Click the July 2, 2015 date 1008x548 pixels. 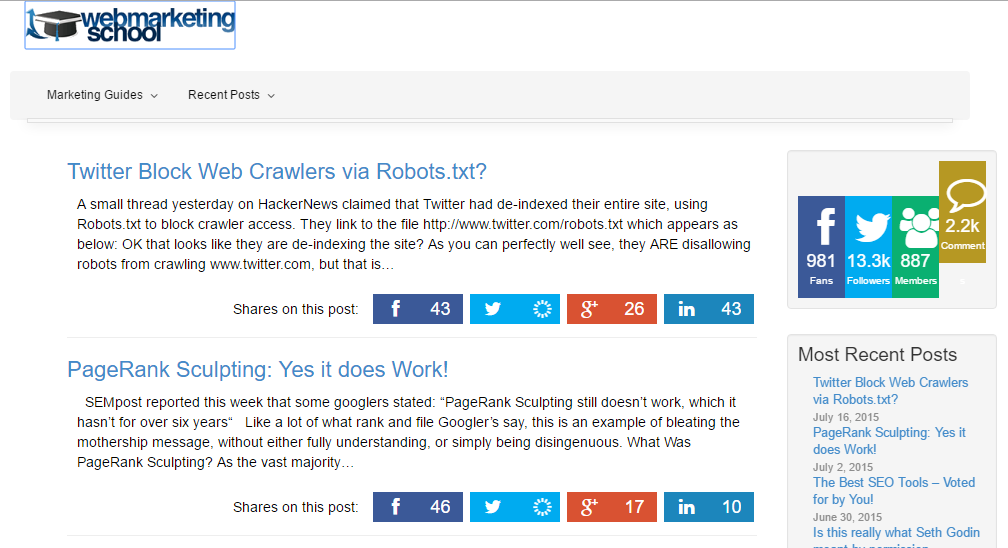pyautogui.click(x=843, y=467)
